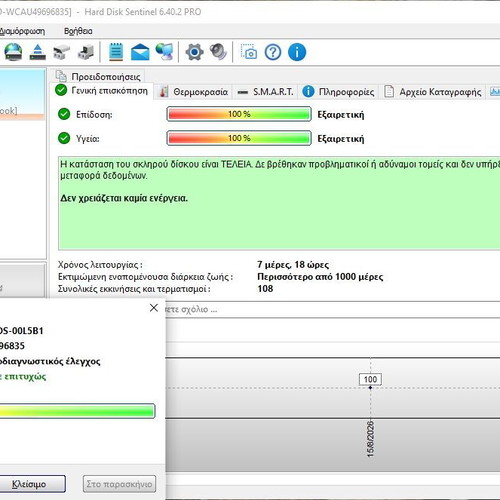Take a screenshot with the camera icon
500x500 pixels.
coord(249,52)
